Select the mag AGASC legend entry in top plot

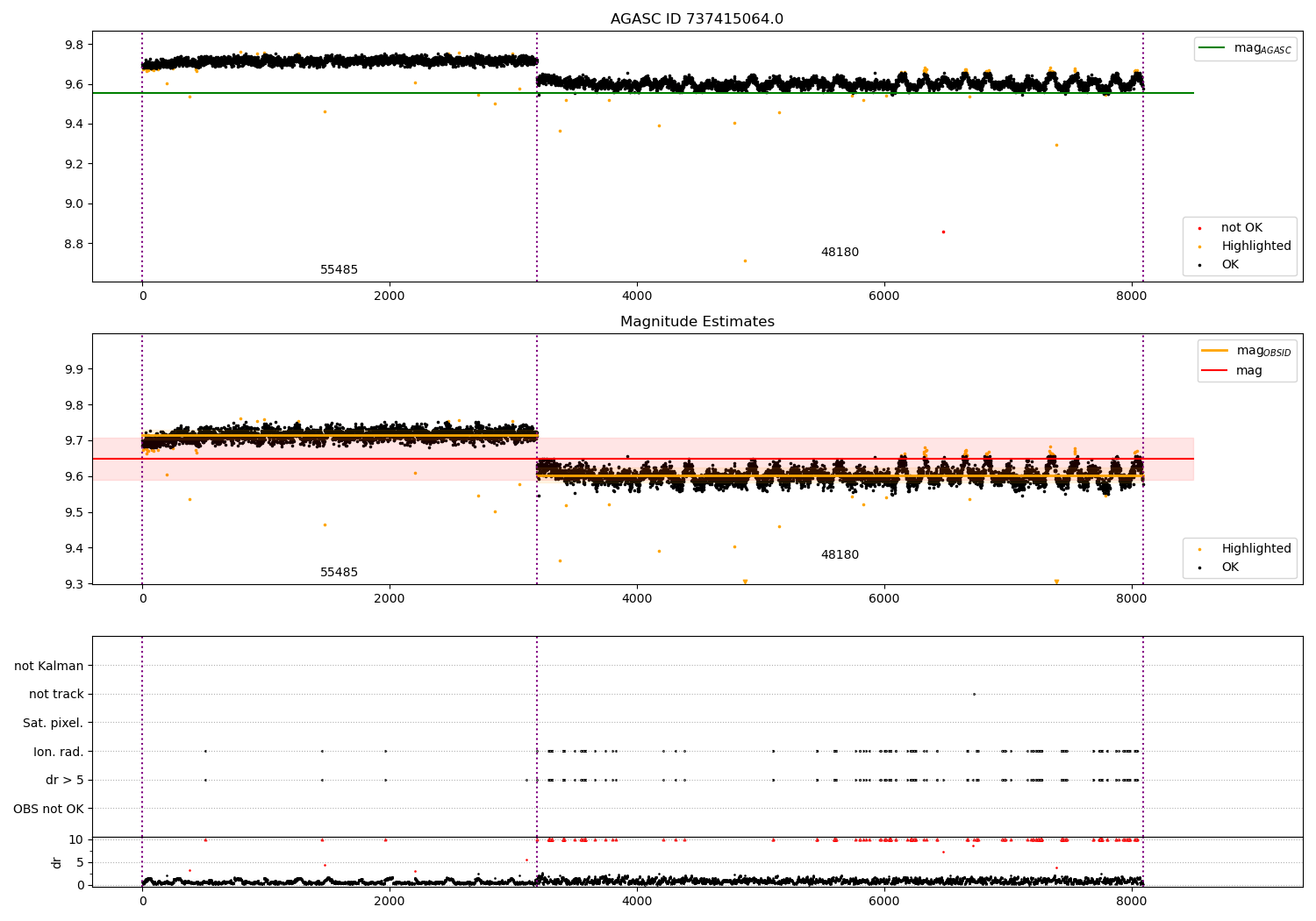click(1245, 48)
